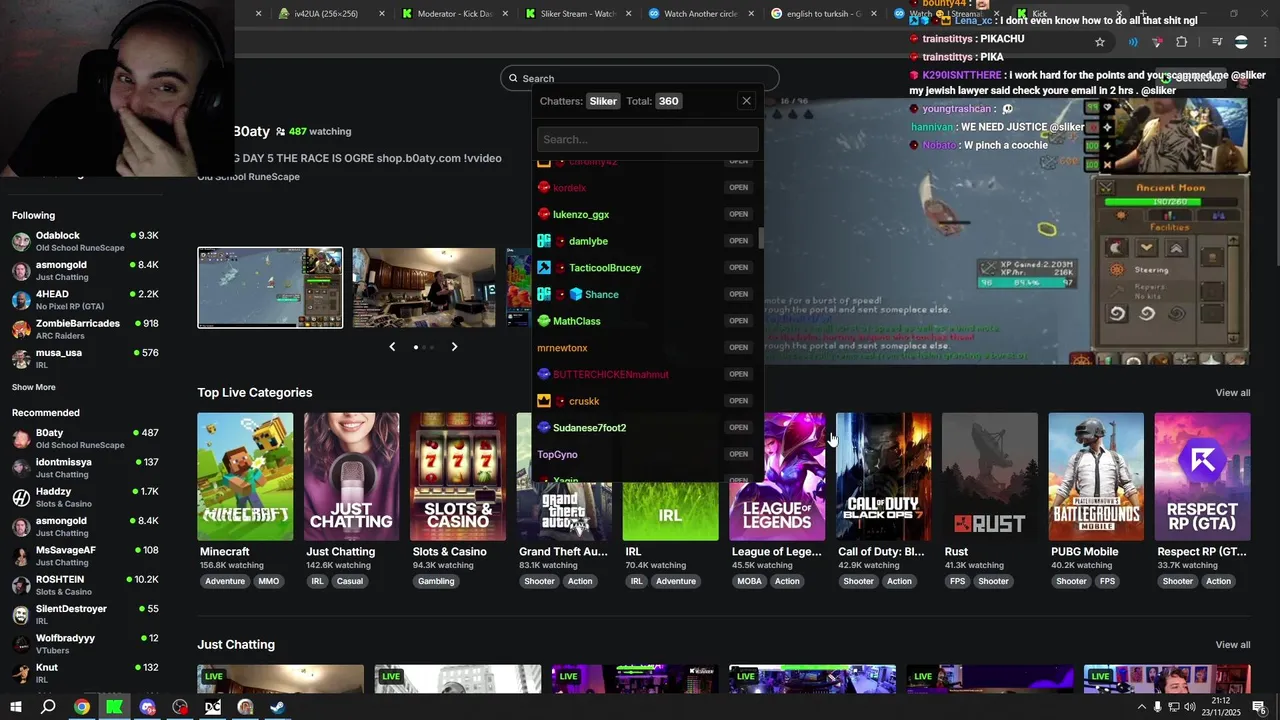Open the Minecraft category card
The height and width of the screenshot is (720, 1280).
[245, 477]
